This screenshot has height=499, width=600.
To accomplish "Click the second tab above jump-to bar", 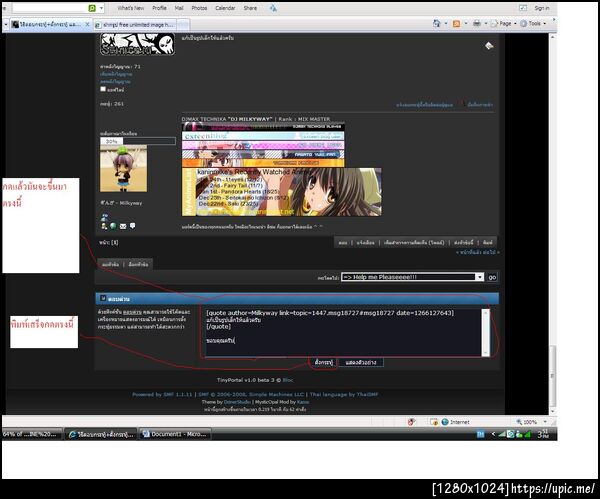I will (x=138, y=264).
